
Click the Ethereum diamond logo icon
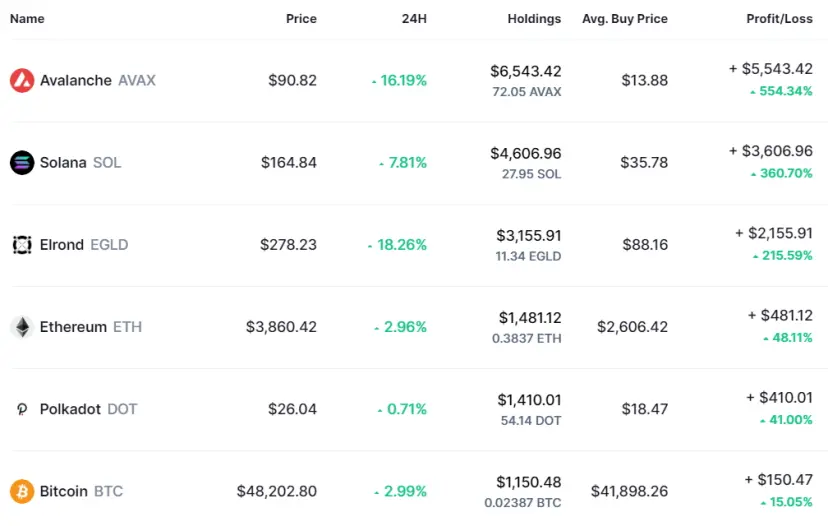point(22,327)
